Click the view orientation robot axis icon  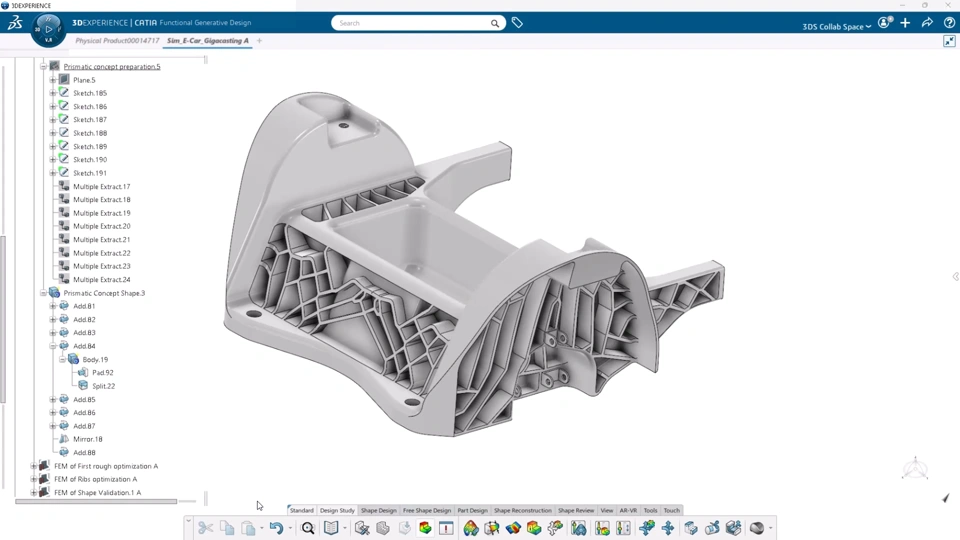[x=915, y=468]
